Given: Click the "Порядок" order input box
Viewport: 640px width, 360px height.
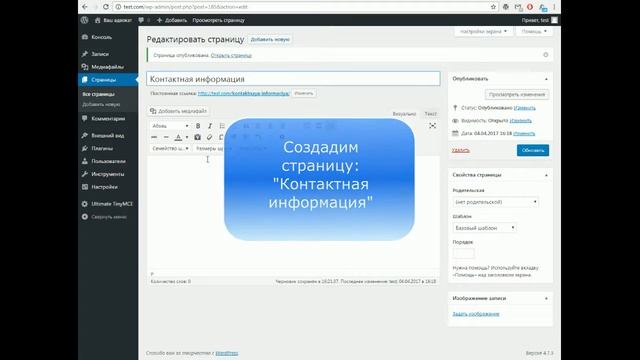Looking at the screenshot, I should pos(464,253).
